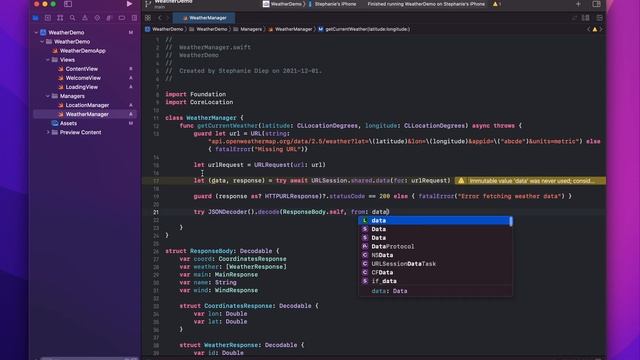Jump to next issue arrow

coord(601,29)
